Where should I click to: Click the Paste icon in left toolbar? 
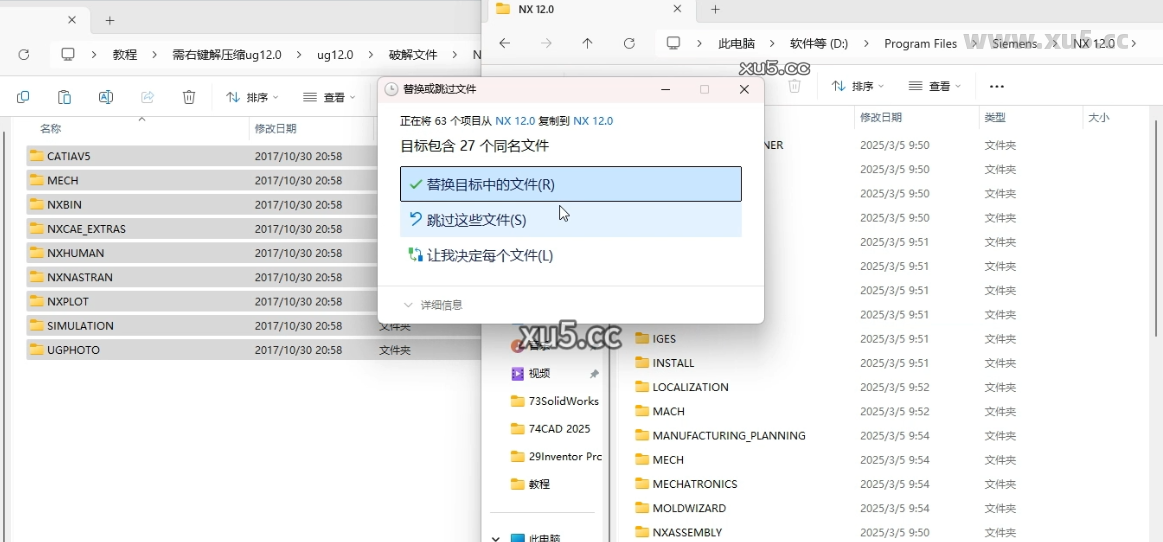(x=64, y=97)
